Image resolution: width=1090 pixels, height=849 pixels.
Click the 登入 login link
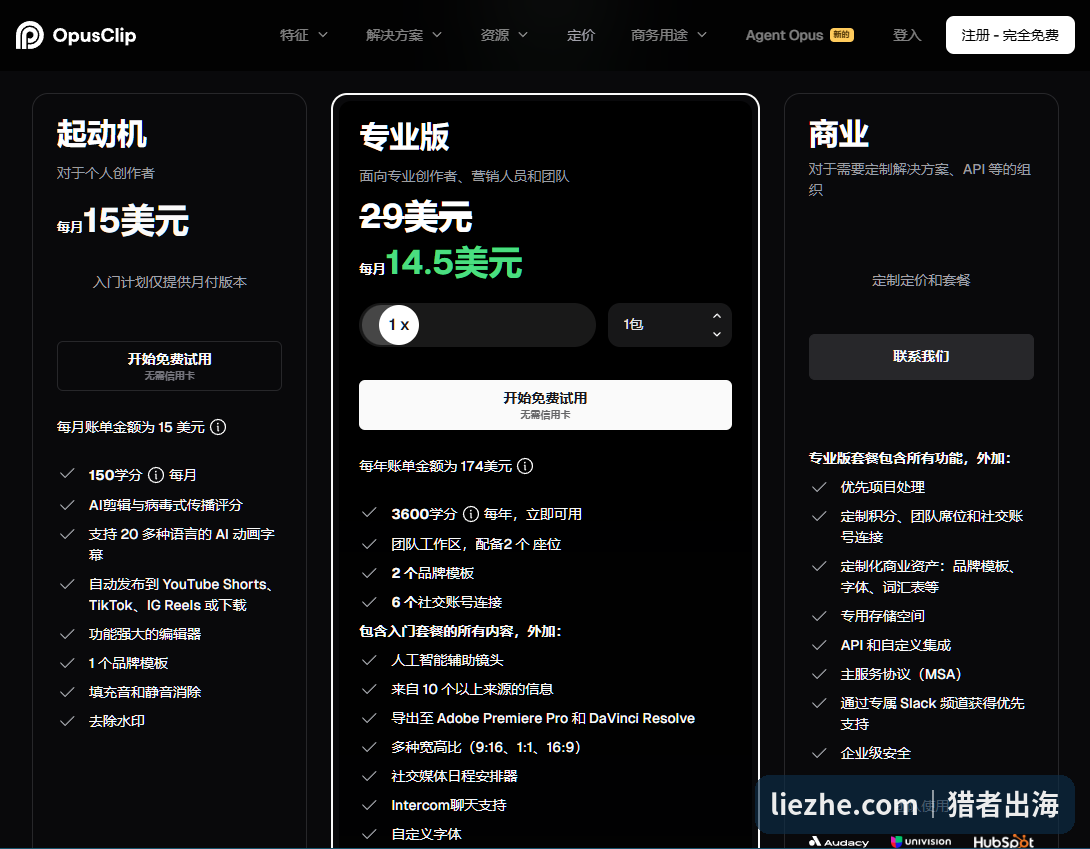pyautogui.click(x=906, y=35)
